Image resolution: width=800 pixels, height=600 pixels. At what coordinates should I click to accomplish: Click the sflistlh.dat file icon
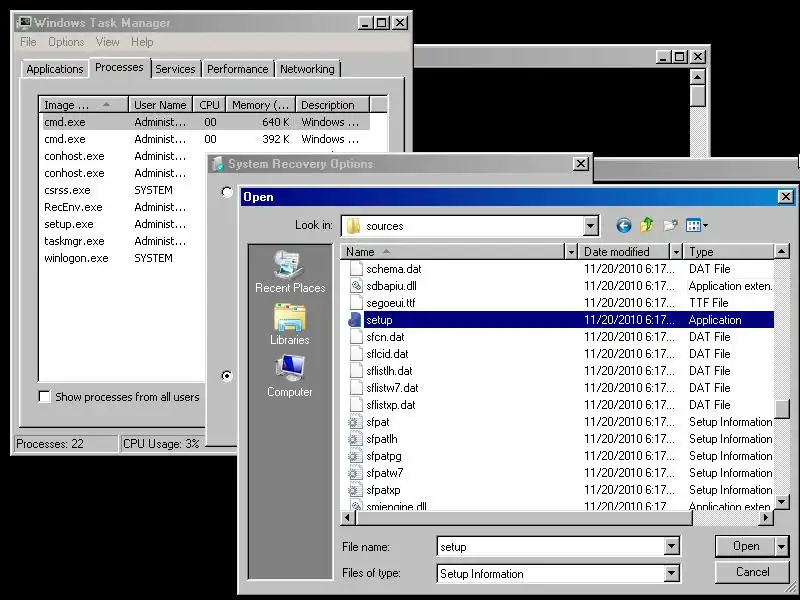[356, 371]
